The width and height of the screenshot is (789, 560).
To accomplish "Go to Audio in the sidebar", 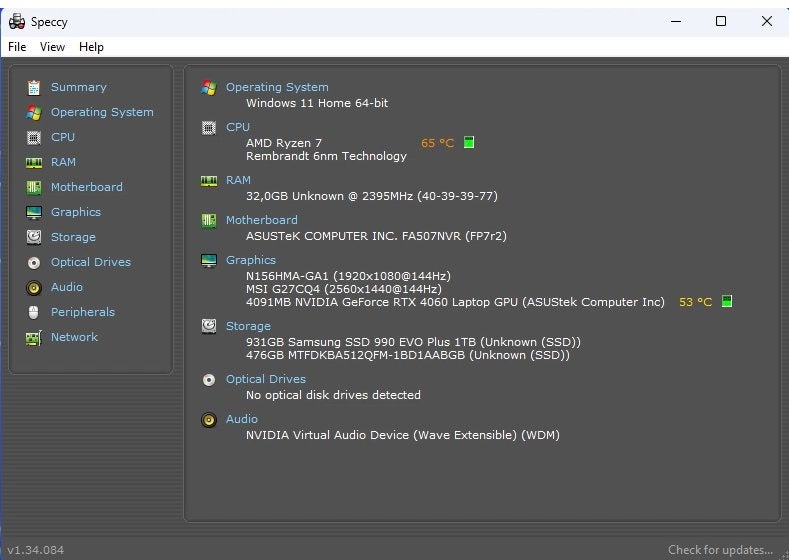I will [66, 287].
